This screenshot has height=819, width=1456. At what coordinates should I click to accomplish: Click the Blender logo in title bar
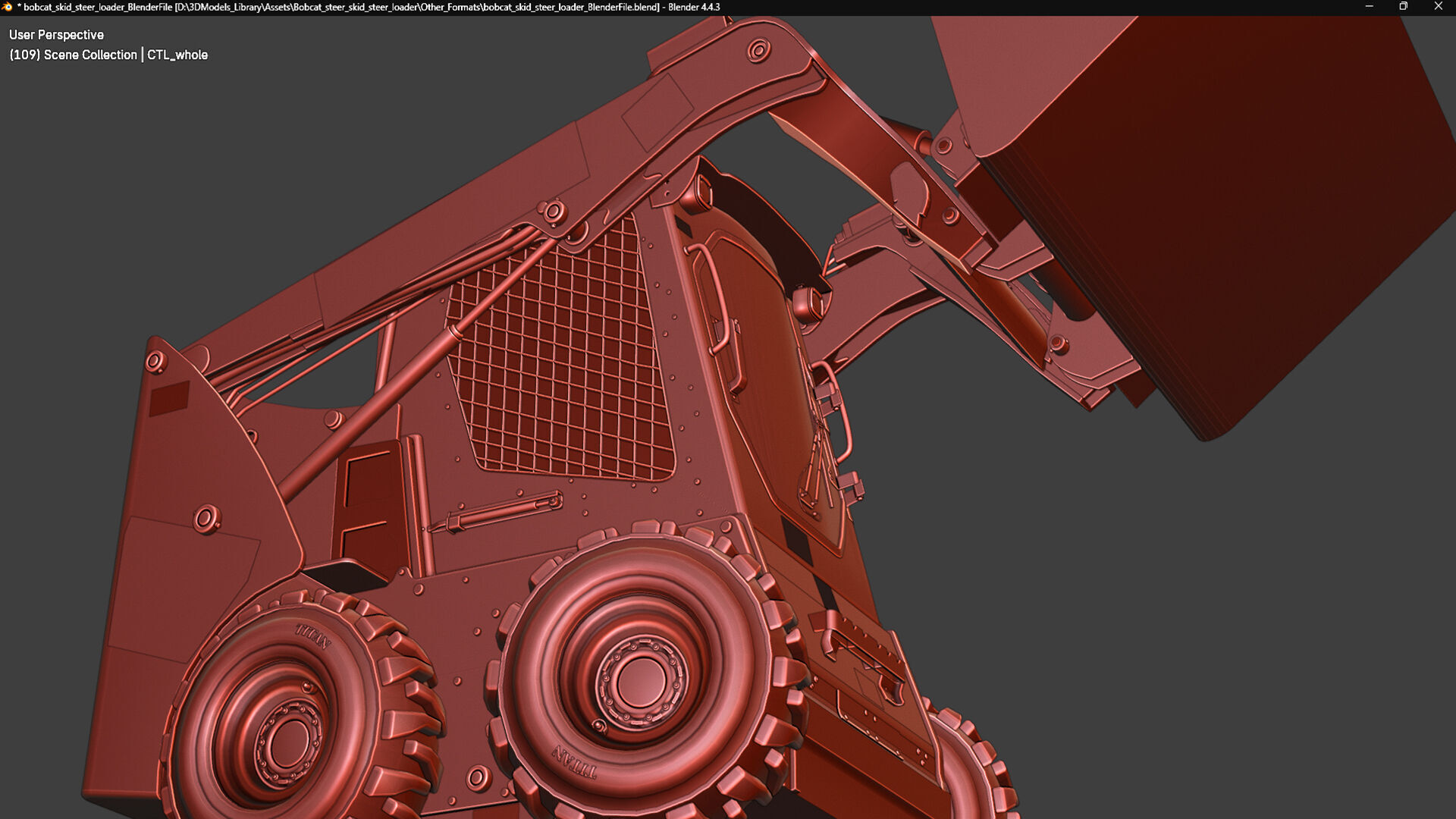8,7
